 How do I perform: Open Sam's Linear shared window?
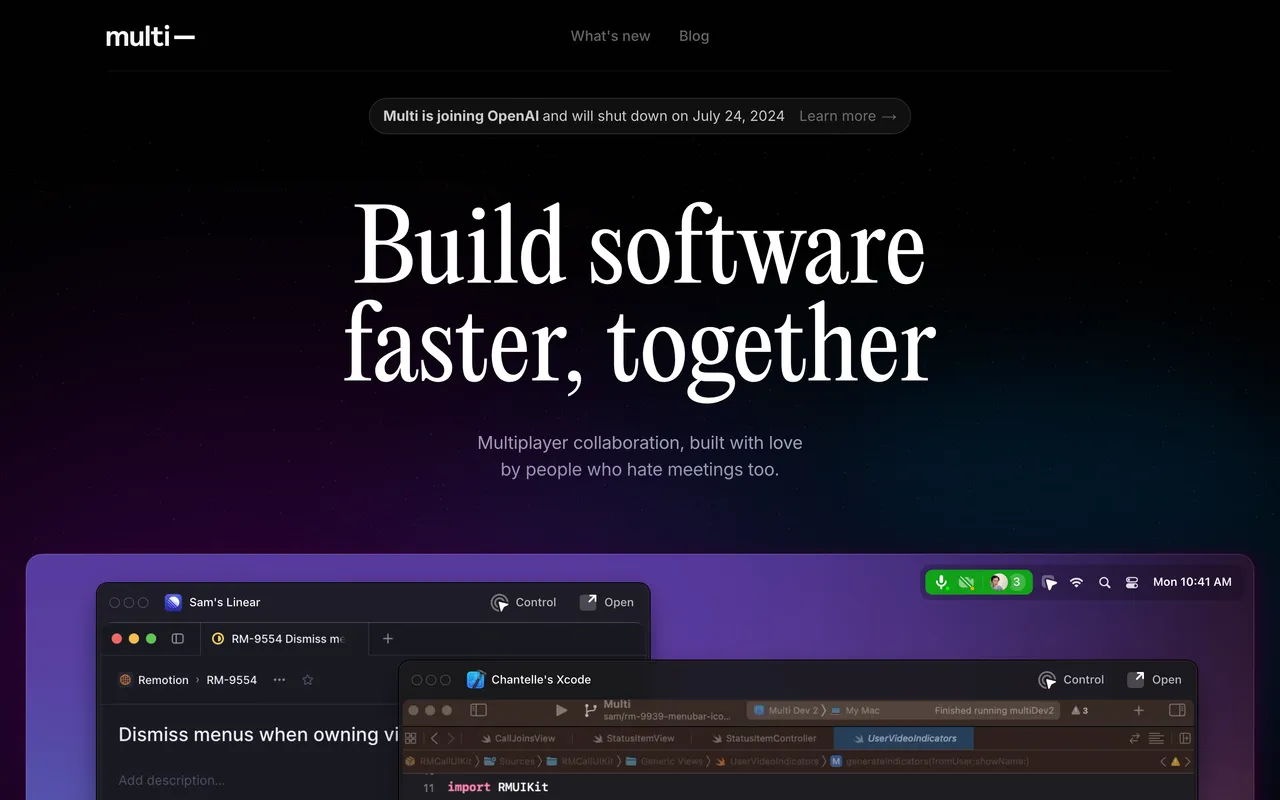tap(607, 602)
